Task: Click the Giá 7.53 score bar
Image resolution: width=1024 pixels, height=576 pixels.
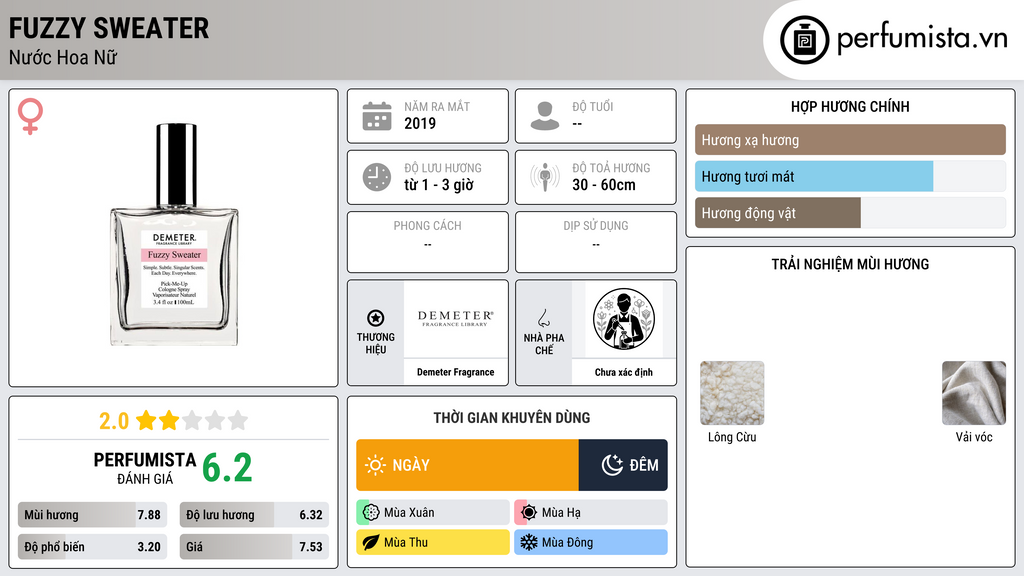Action: 254,547
